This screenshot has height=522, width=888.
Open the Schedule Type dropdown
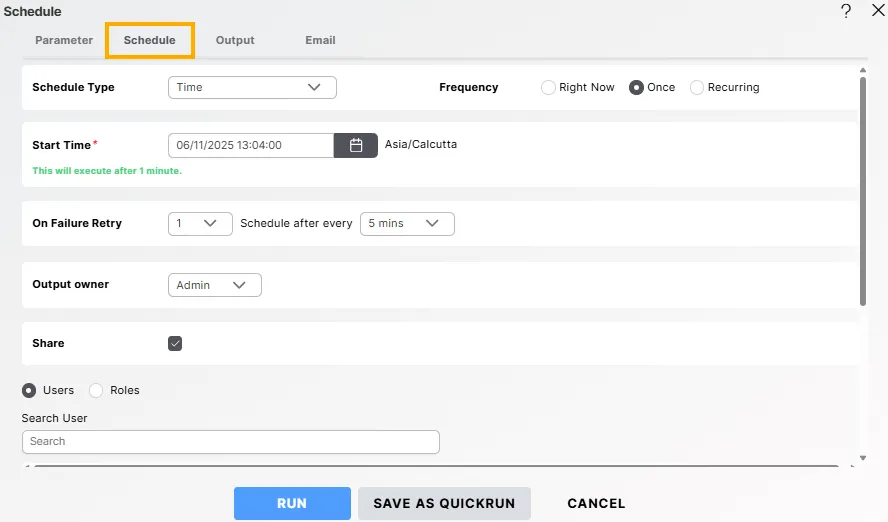252,88
